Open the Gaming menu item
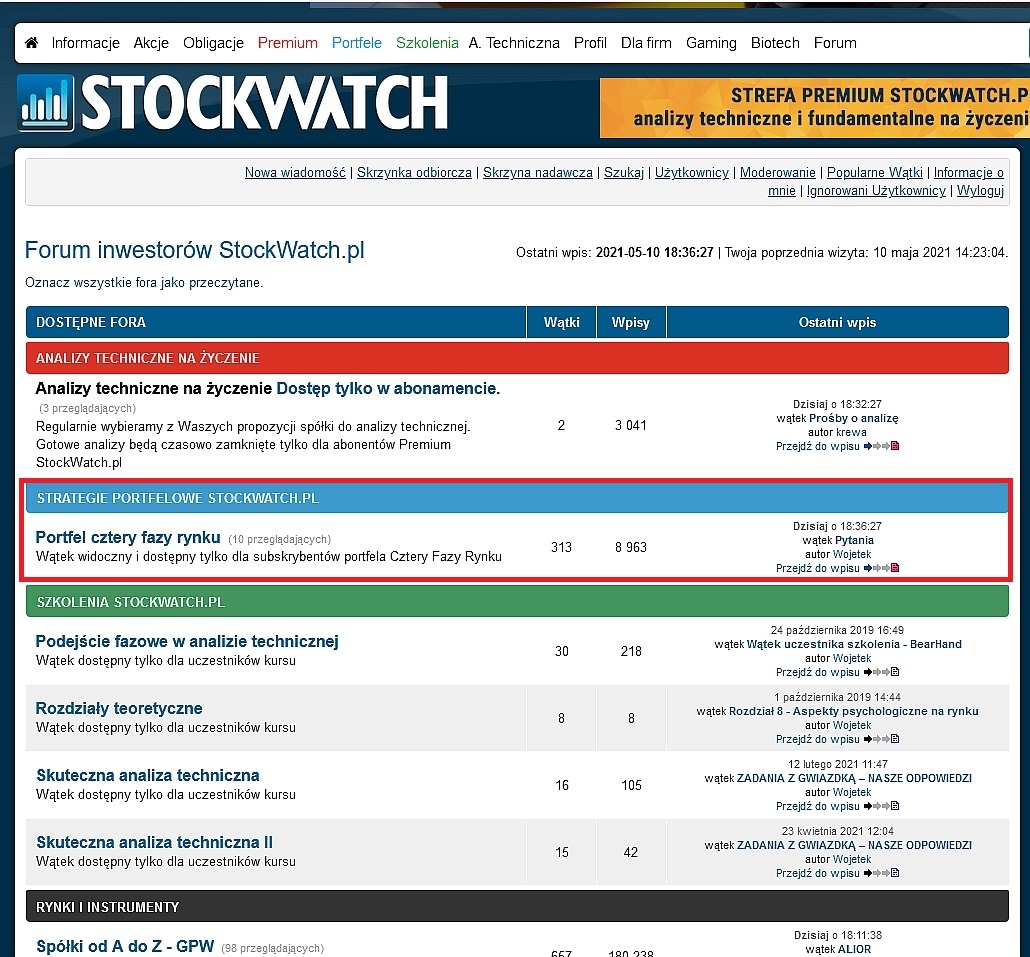The width and height of the screenshot is (1030, 957). 711,43
